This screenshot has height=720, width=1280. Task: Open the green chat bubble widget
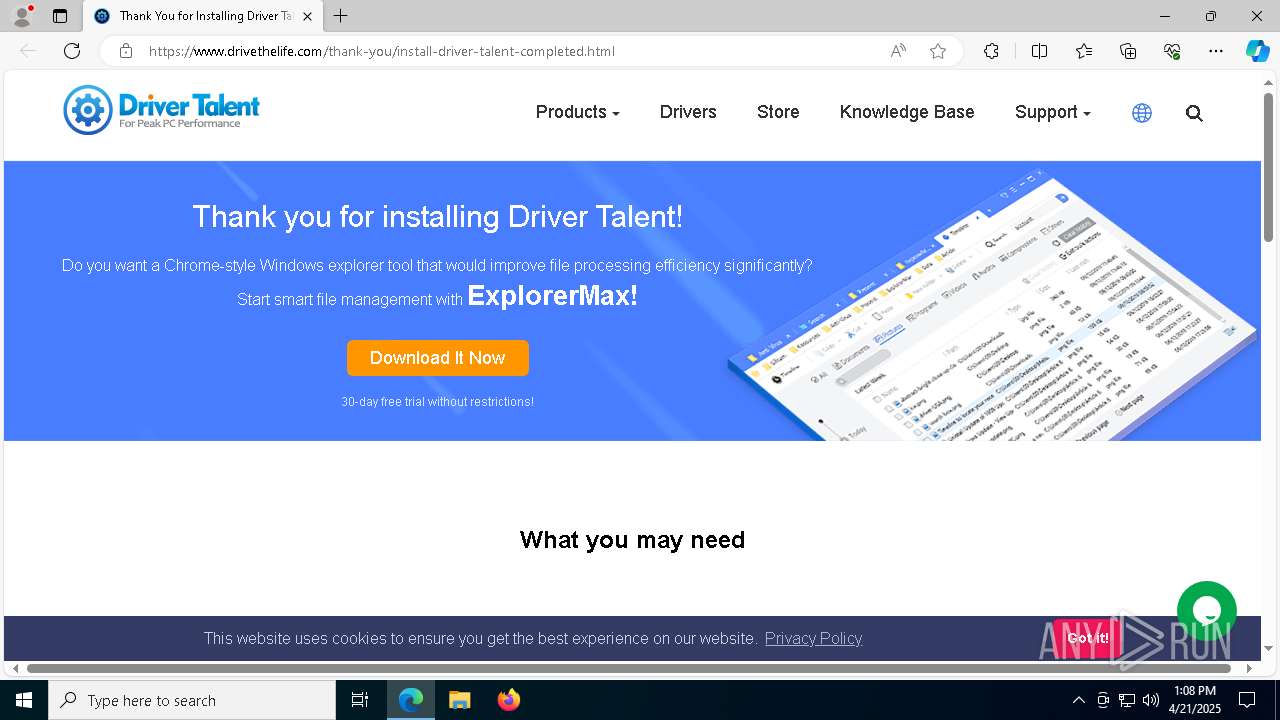pos(1207,611)
